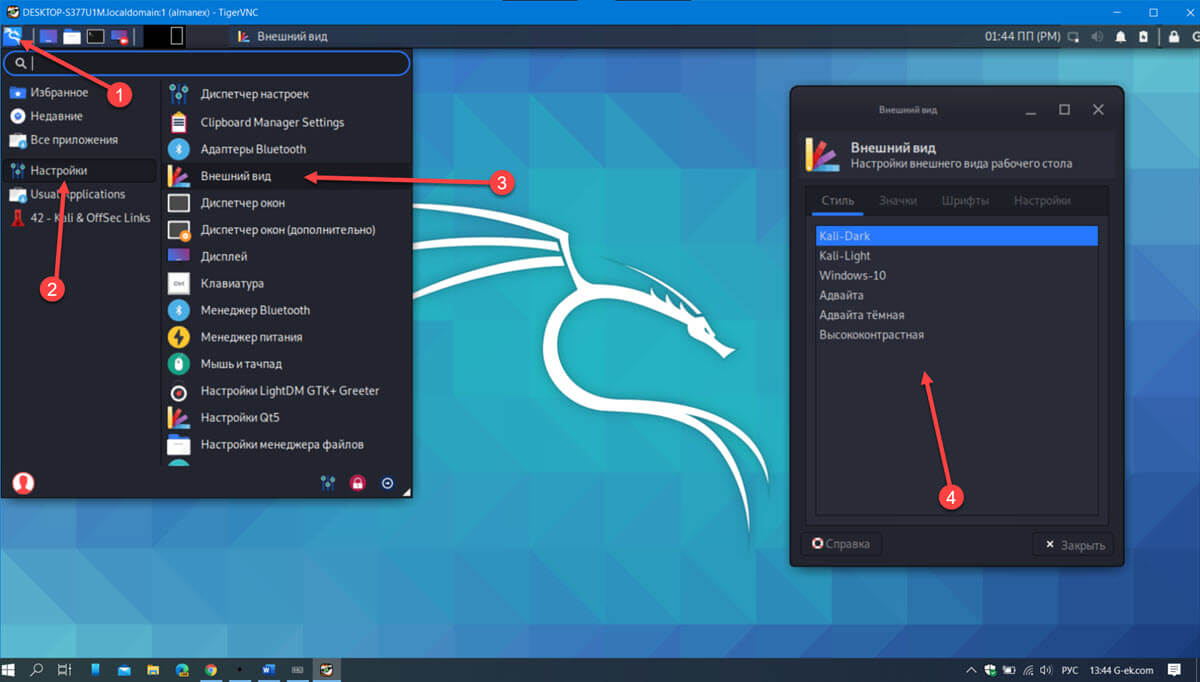
Task: Click the user avatar in menu footer
Action: coord(23,483)
